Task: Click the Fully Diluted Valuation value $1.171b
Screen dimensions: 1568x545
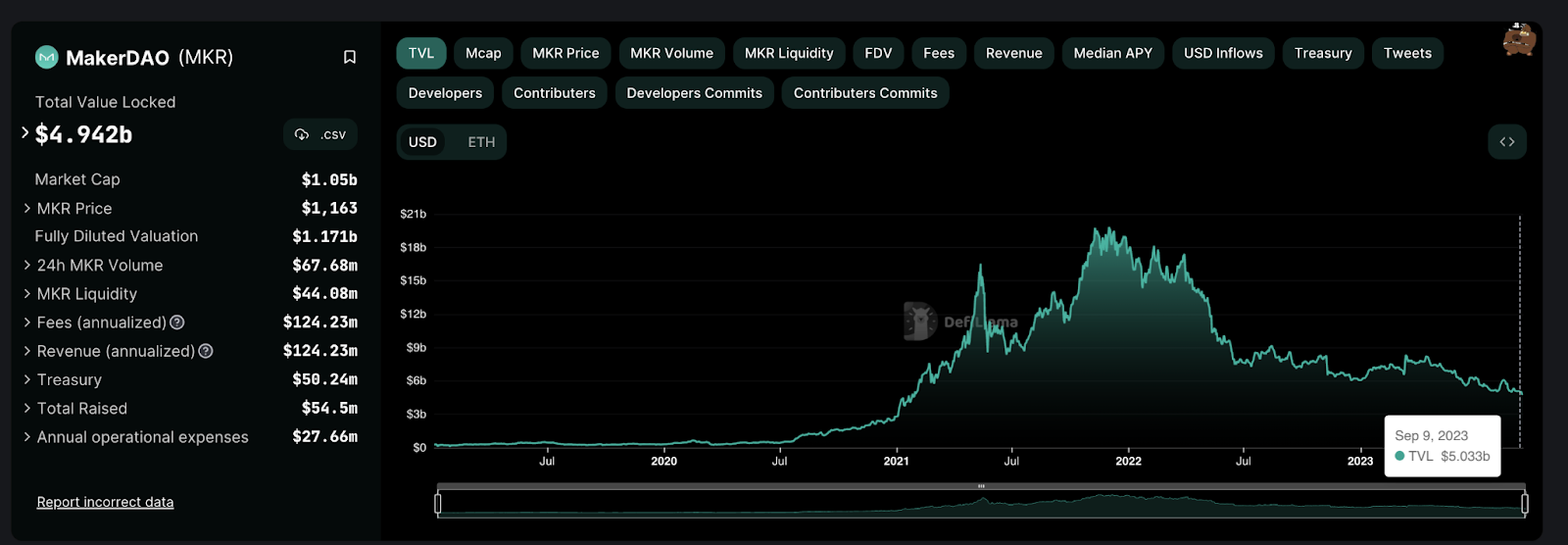Action: point(324,236)
